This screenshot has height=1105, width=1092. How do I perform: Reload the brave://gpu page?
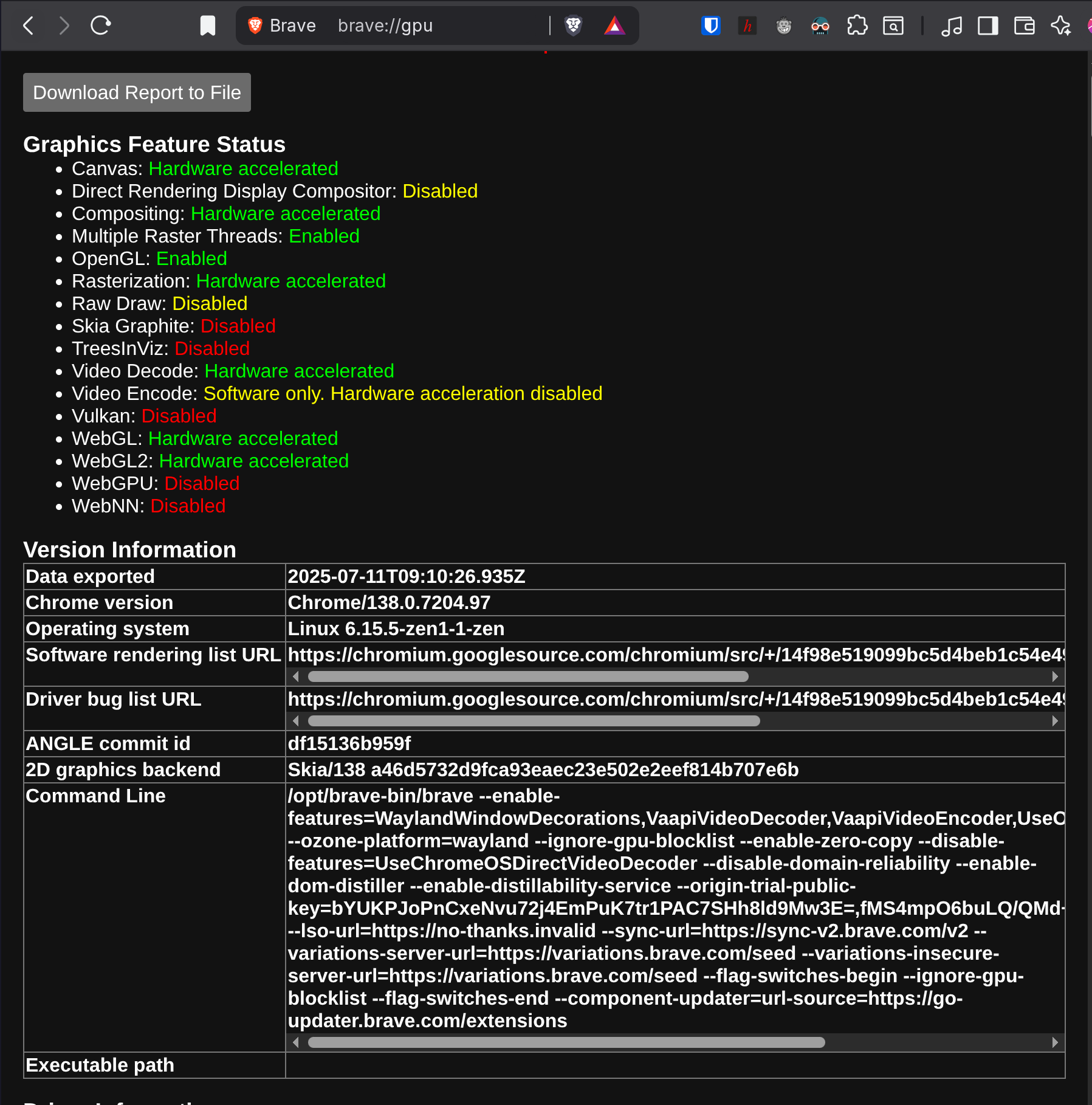coord(100,26)
